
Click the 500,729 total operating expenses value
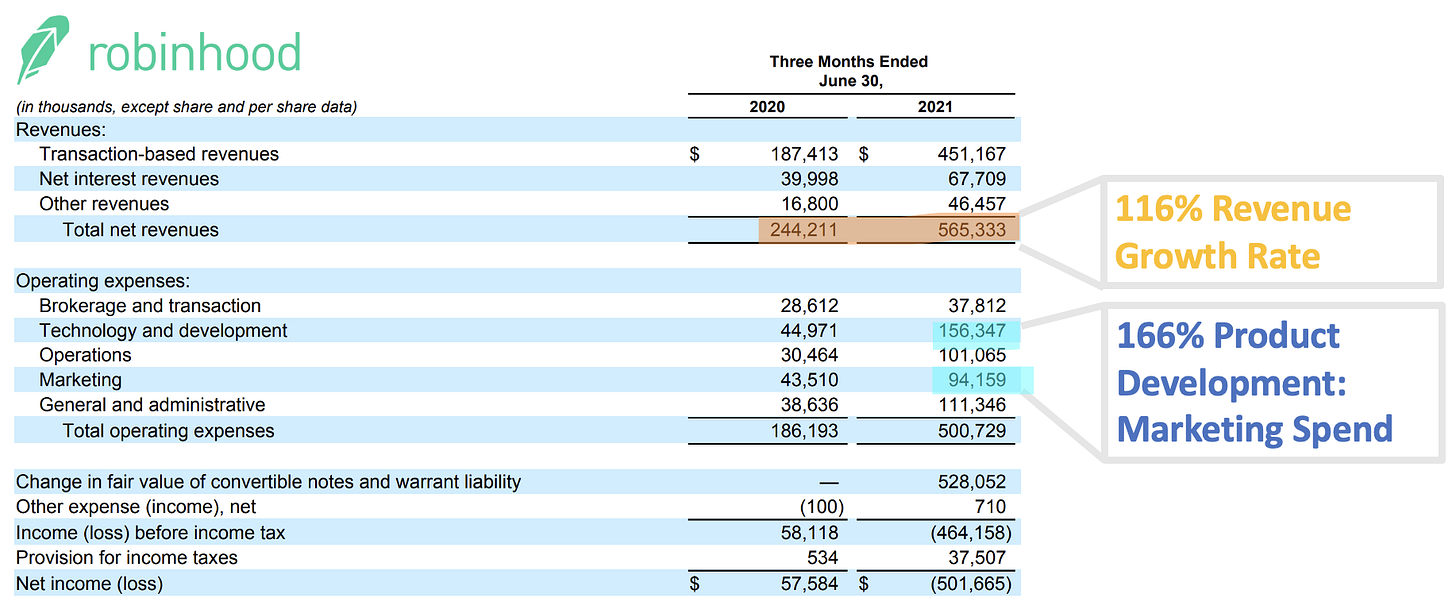point(972,431)
